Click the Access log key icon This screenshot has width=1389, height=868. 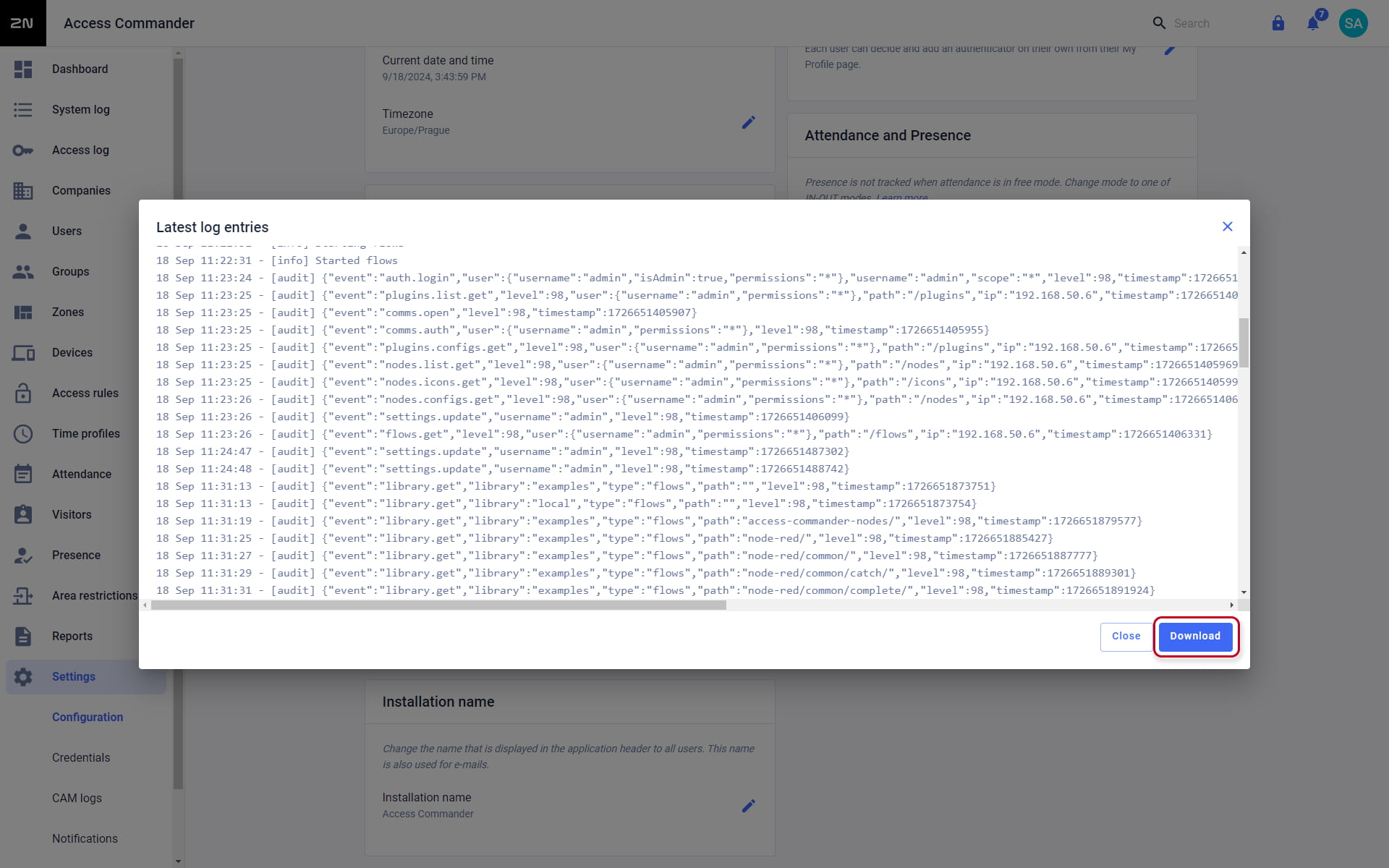[x=23, y=150]
